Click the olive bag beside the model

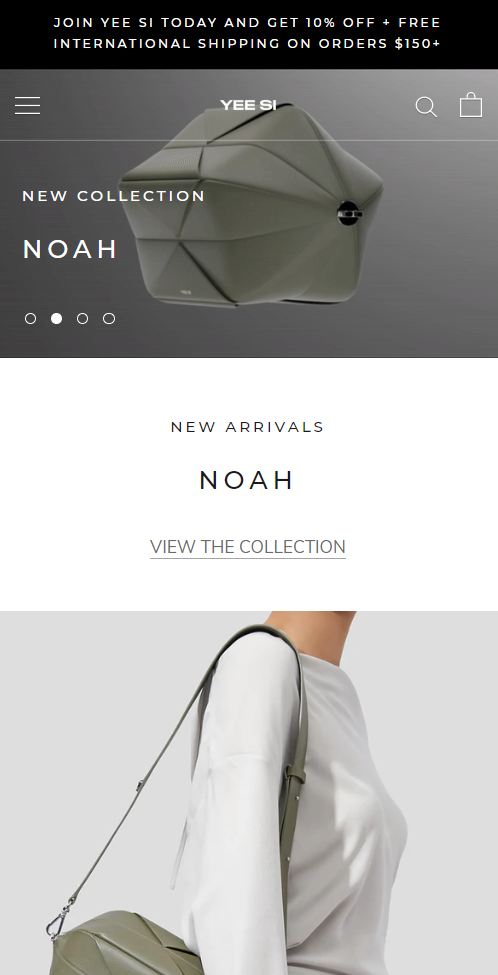(x=124, y=944)
